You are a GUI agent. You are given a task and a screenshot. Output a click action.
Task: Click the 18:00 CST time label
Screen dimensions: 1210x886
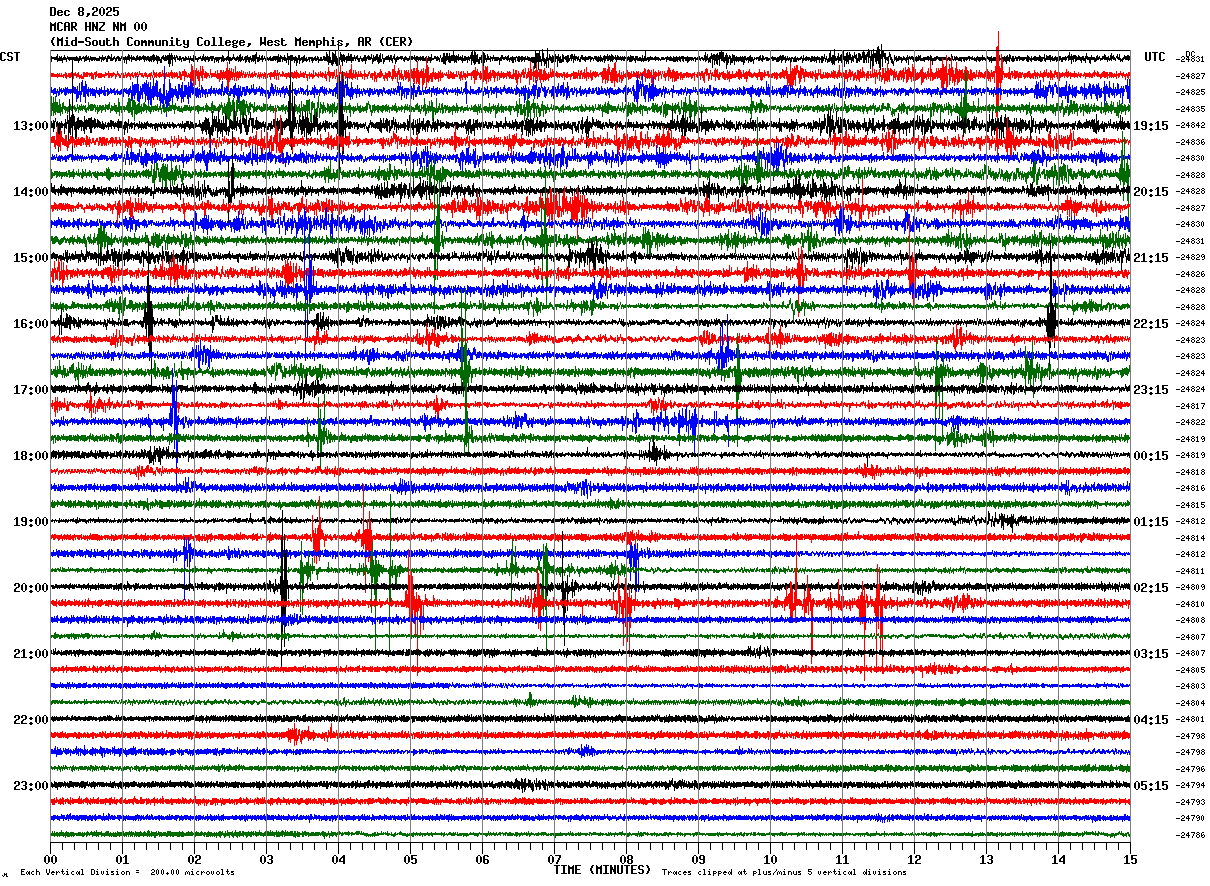pos(31,455)
